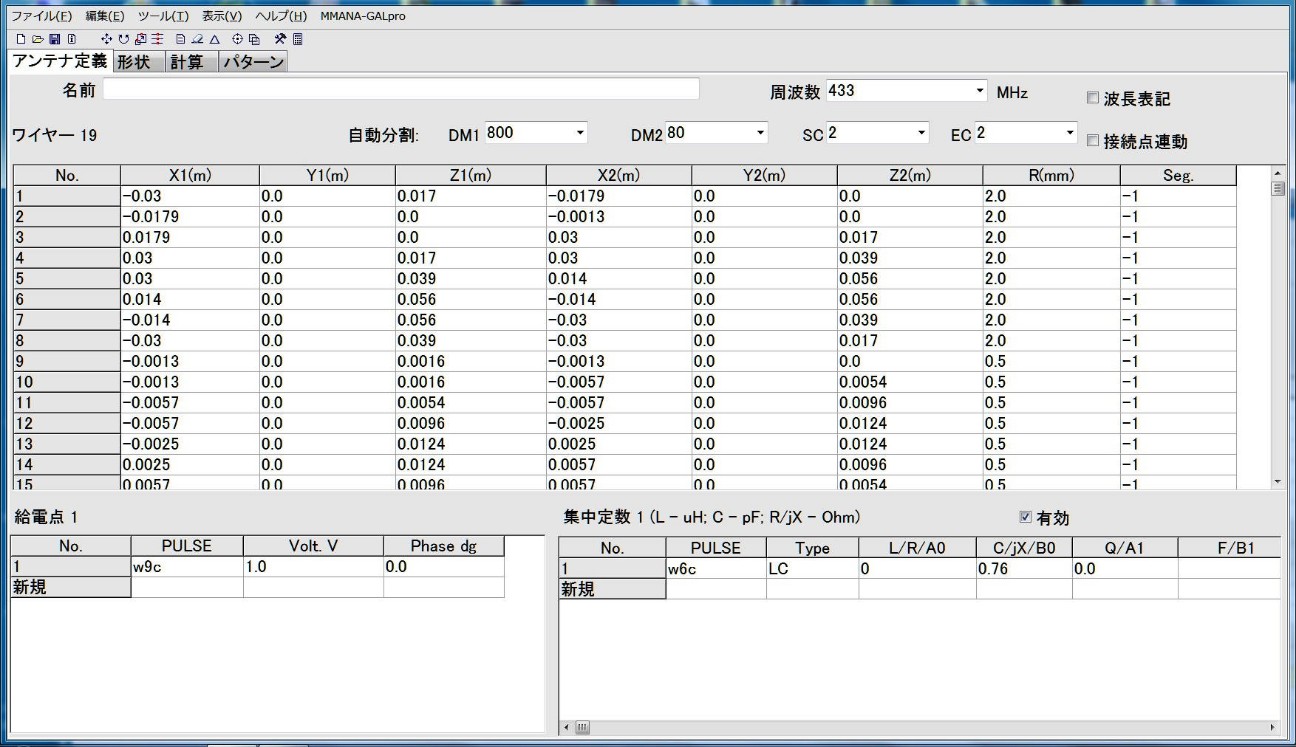
Task: Click the Seg. column header
Action: click(1178, 176)
